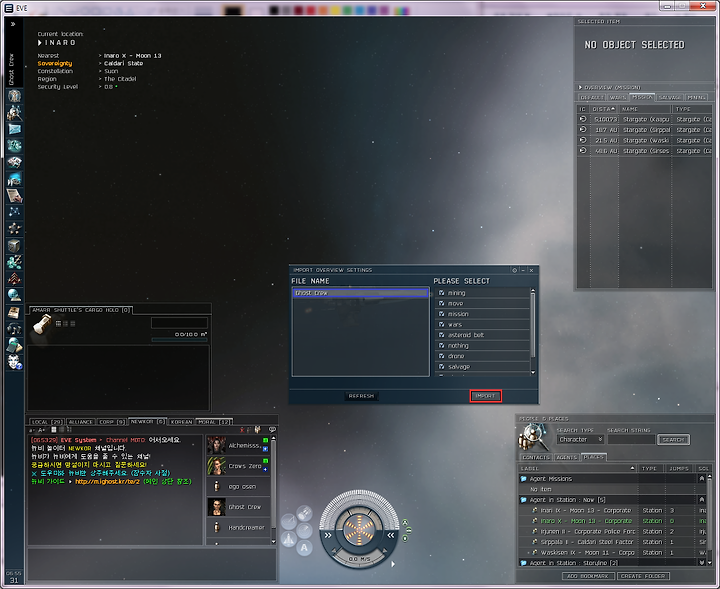Open the Search Type Character dropdown
The image size is (720, 589).
click(580, 439)
